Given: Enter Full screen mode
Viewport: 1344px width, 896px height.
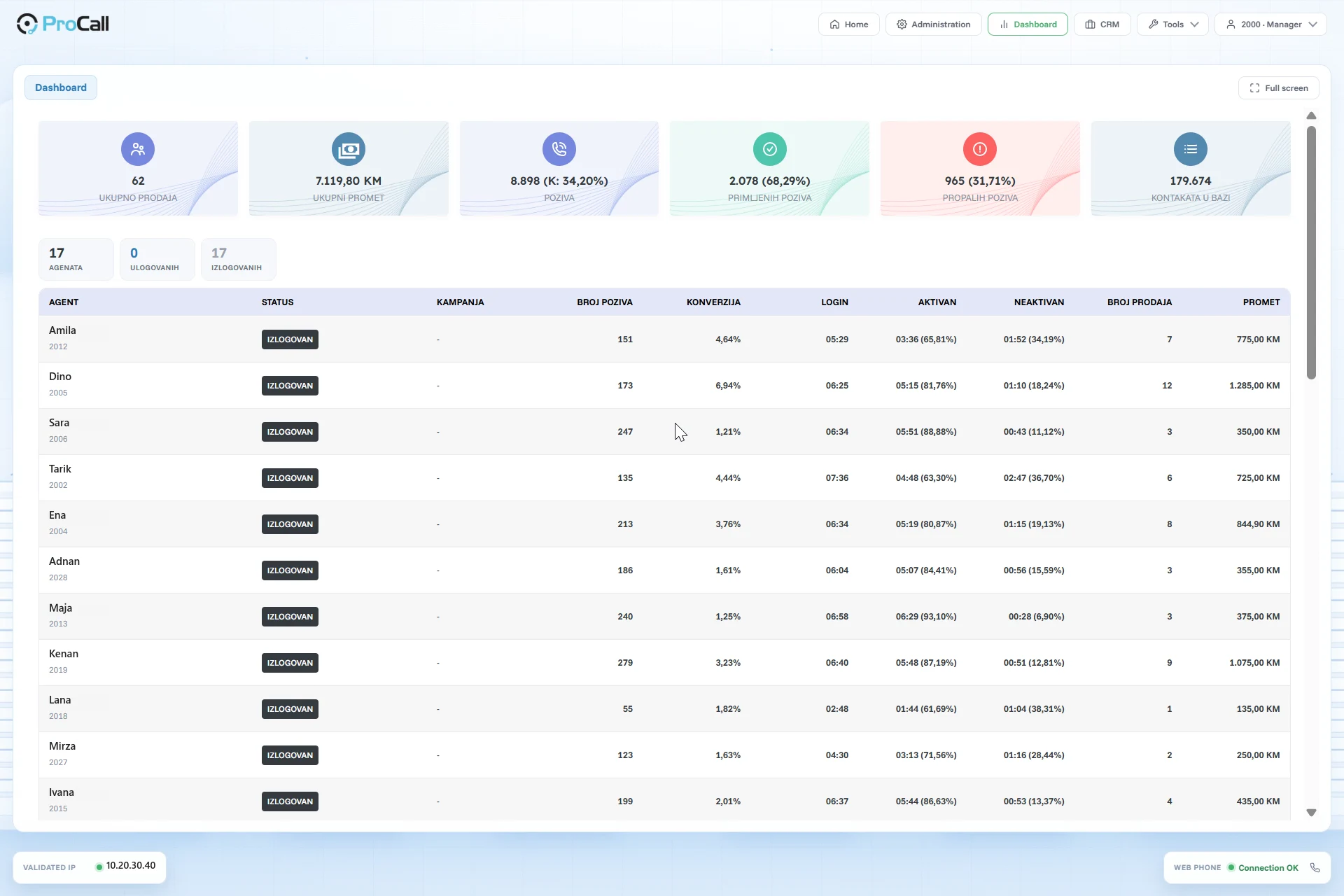Looking at the screenshot, I should tap(1278, 88).
